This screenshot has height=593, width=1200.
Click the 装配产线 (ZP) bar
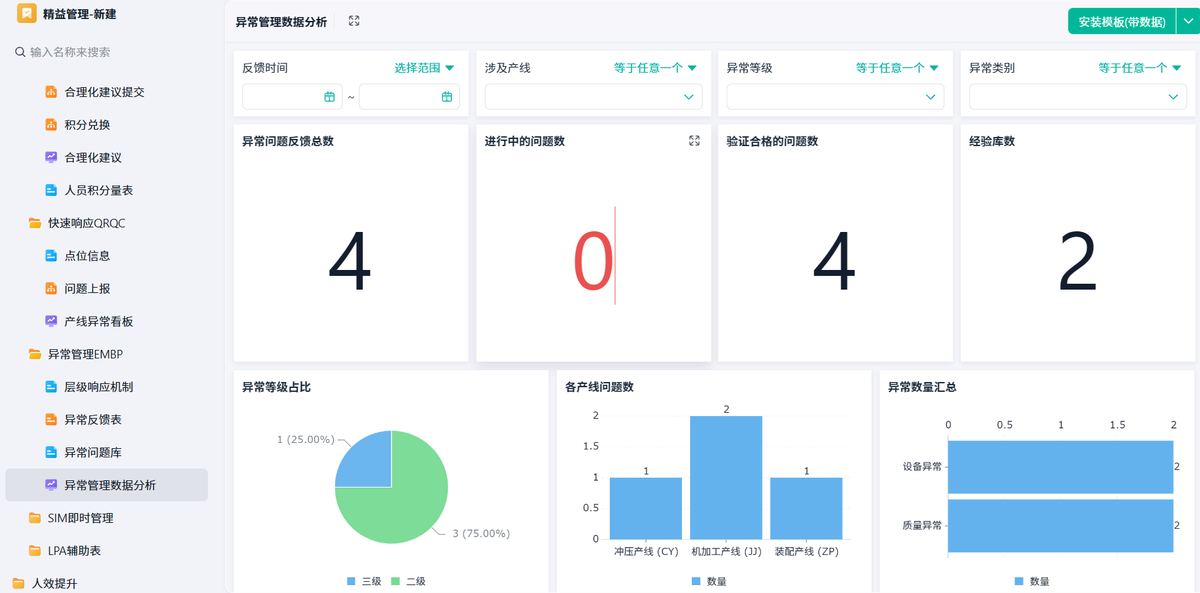tap(806, 508)
